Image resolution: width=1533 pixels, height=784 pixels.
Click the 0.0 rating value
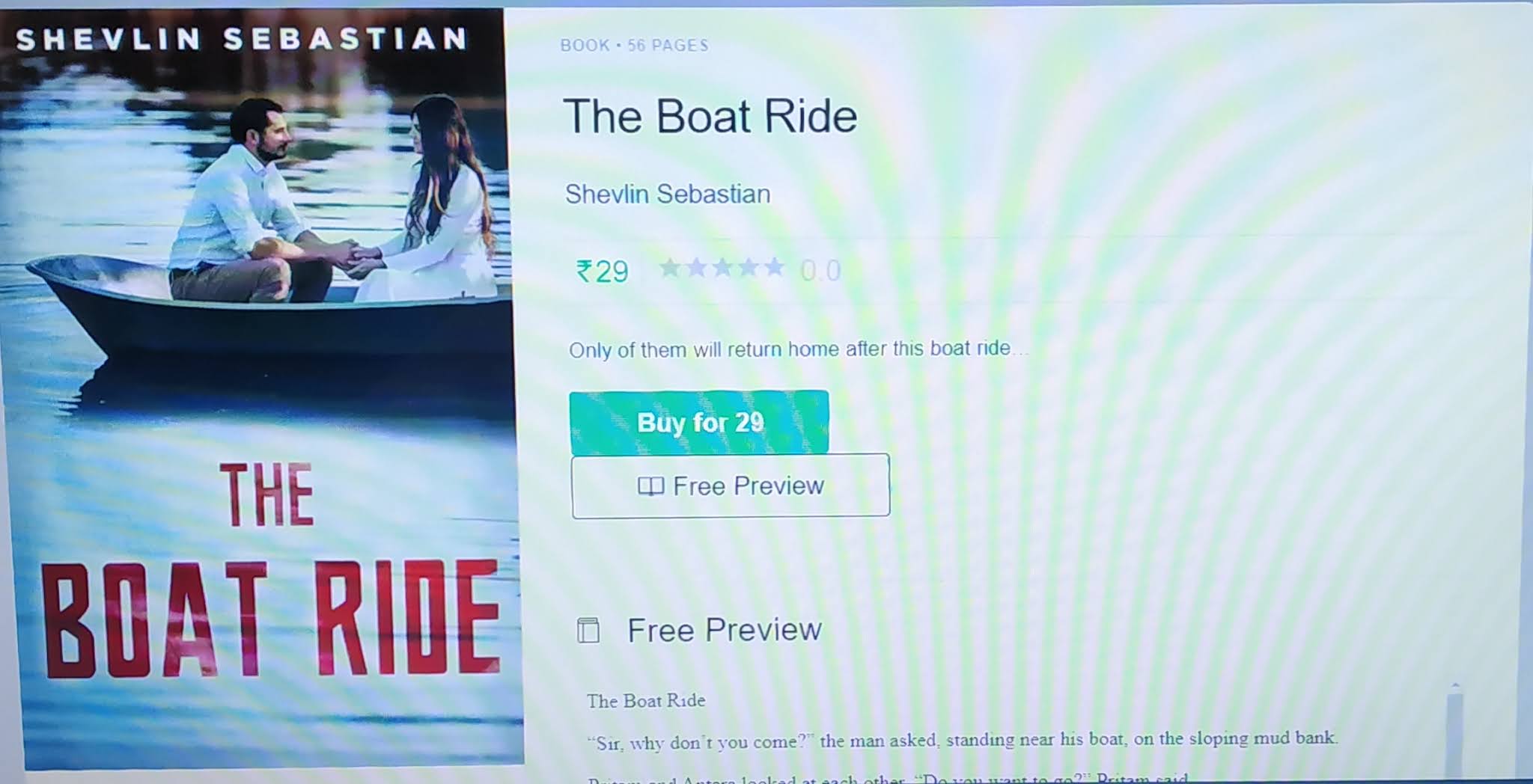[x=820, y=270]
